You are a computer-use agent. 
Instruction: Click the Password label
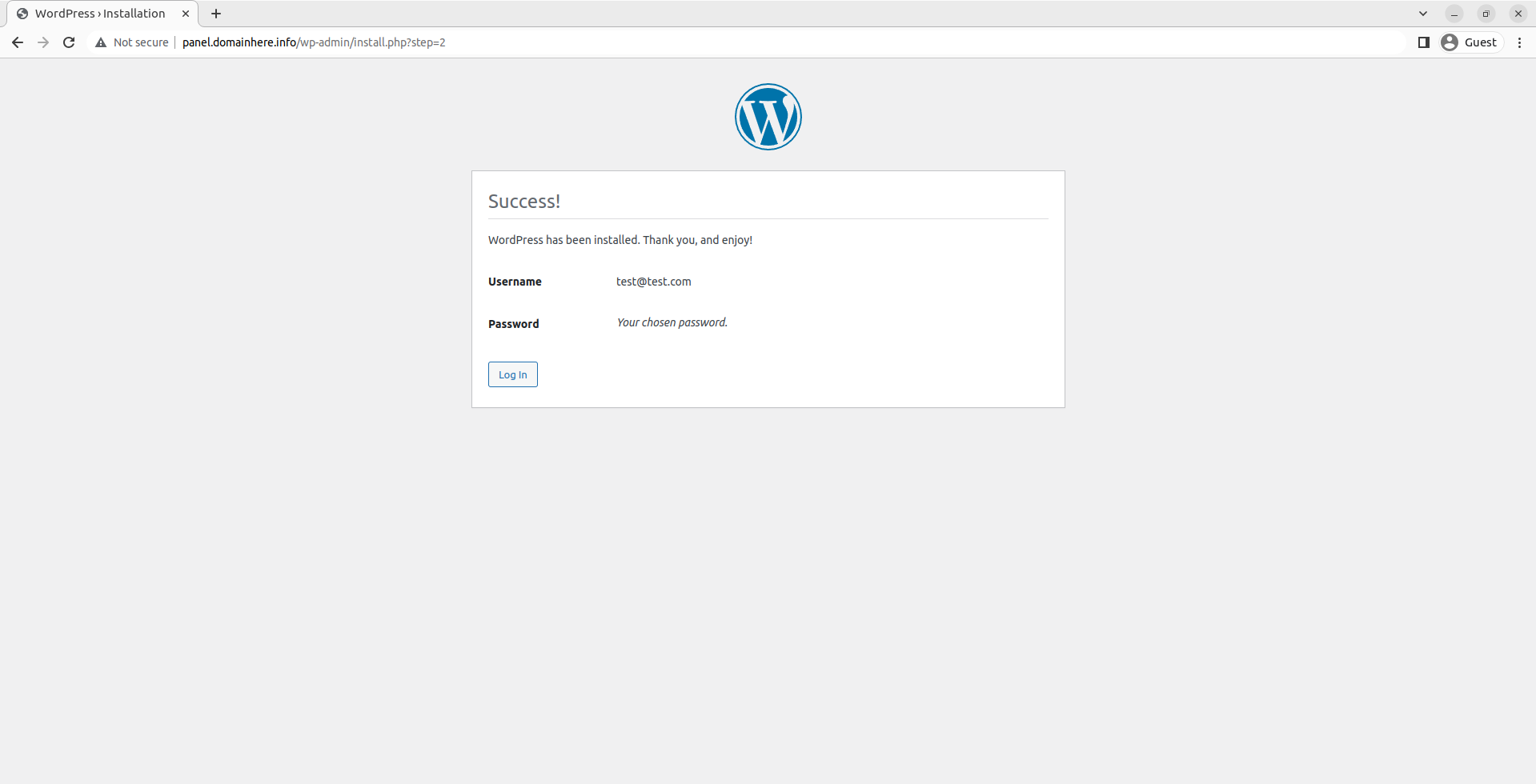(x=514, y=324)
